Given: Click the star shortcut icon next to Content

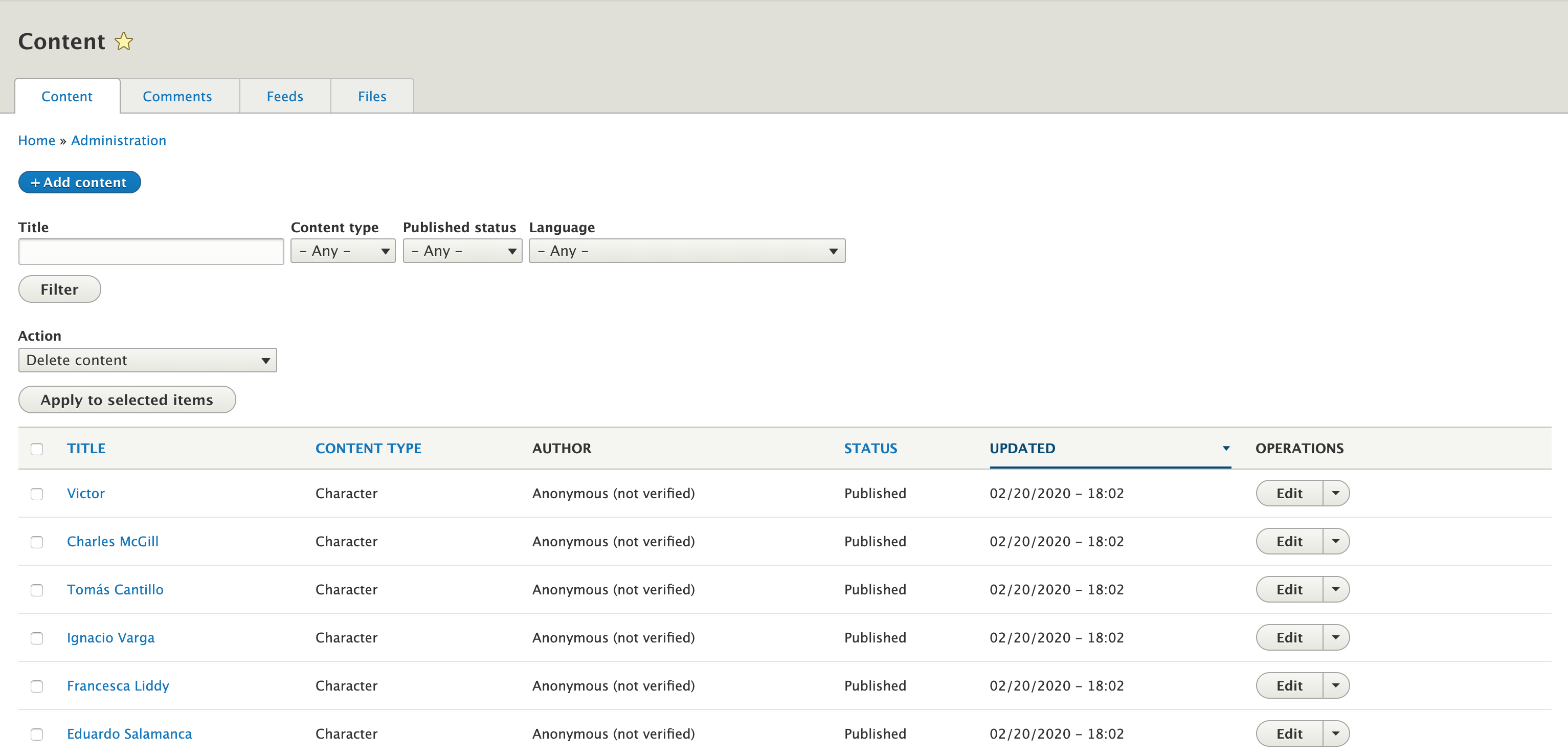Looking at the screenshot, I should pyautogui.click(x=124, y=41).
